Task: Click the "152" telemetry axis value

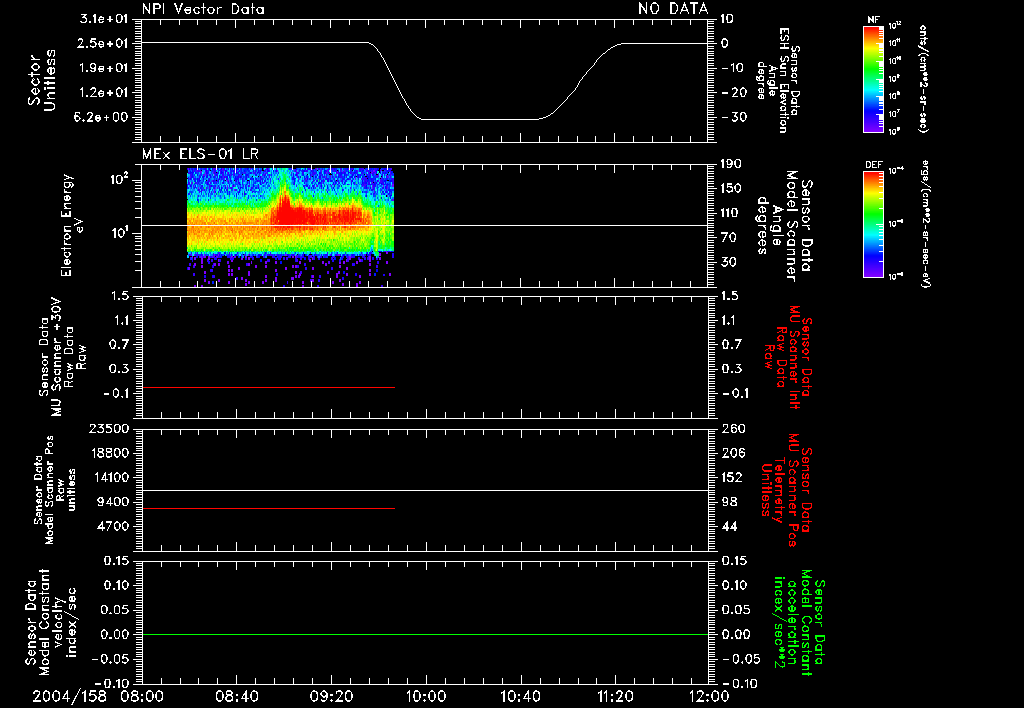Action: tap(732, 477)
